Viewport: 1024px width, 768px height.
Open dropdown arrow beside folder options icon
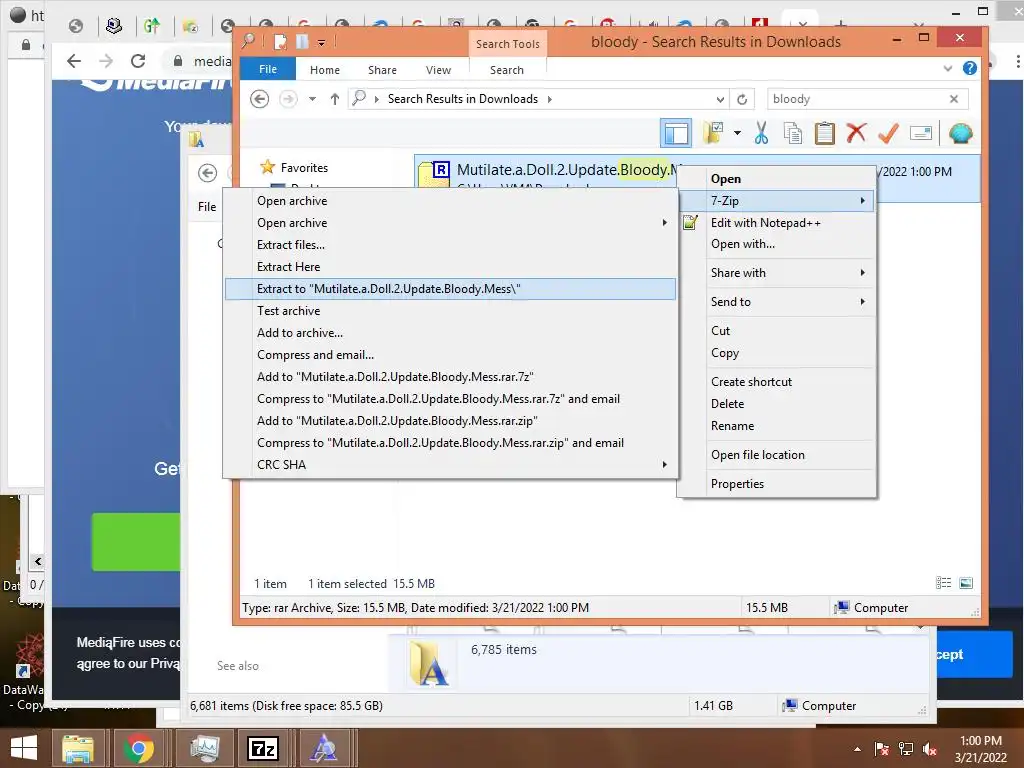[x=737, y=133]
